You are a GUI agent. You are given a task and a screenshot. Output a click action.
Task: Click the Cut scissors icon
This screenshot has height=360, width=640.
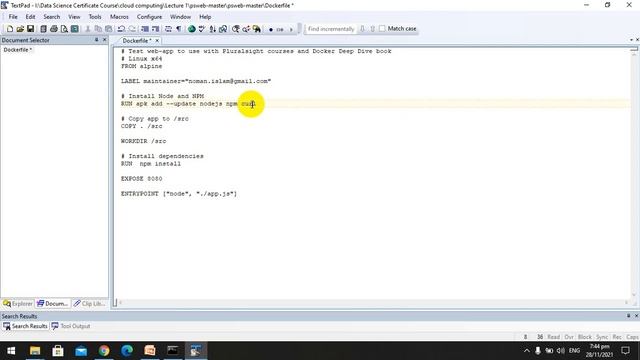(87, 29)
